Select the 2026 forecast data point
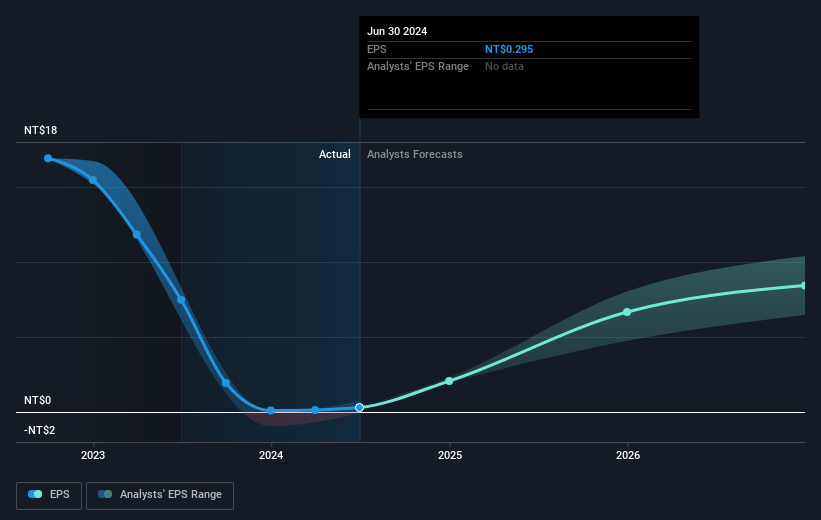This screenshot has width=821, height=520. (x=627, y=312)
